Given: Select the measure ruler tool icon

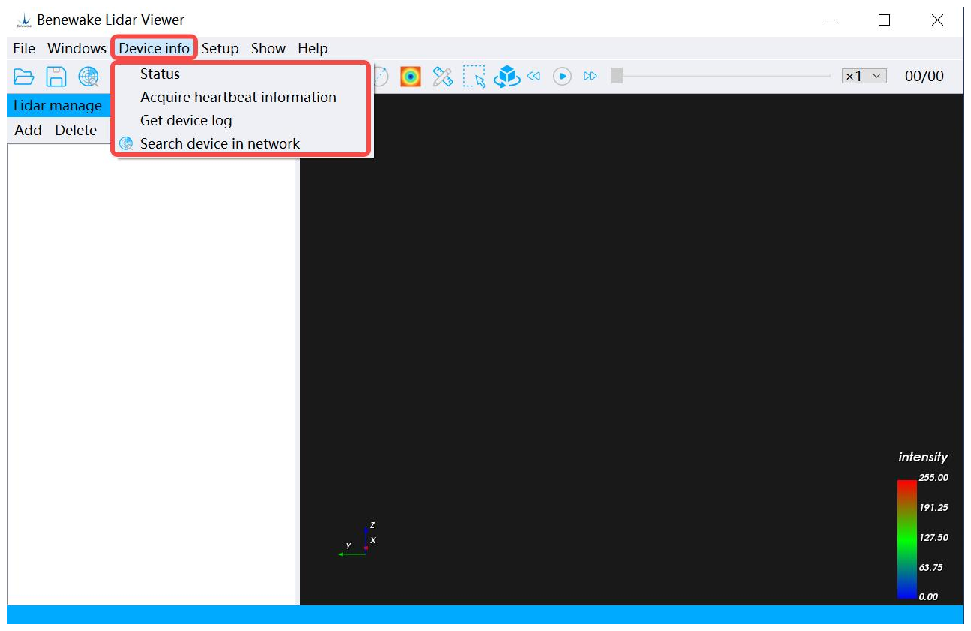Looking at the screenshot, I should coord(442,76).
